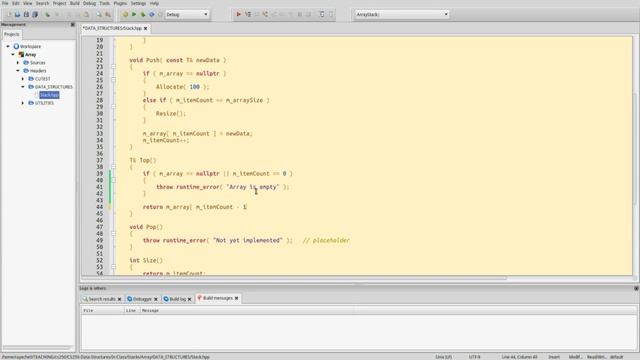Close the Stack.hpp editor tab
The height and width of the screenshot is (360, 640).
click(x=145, y=28)
